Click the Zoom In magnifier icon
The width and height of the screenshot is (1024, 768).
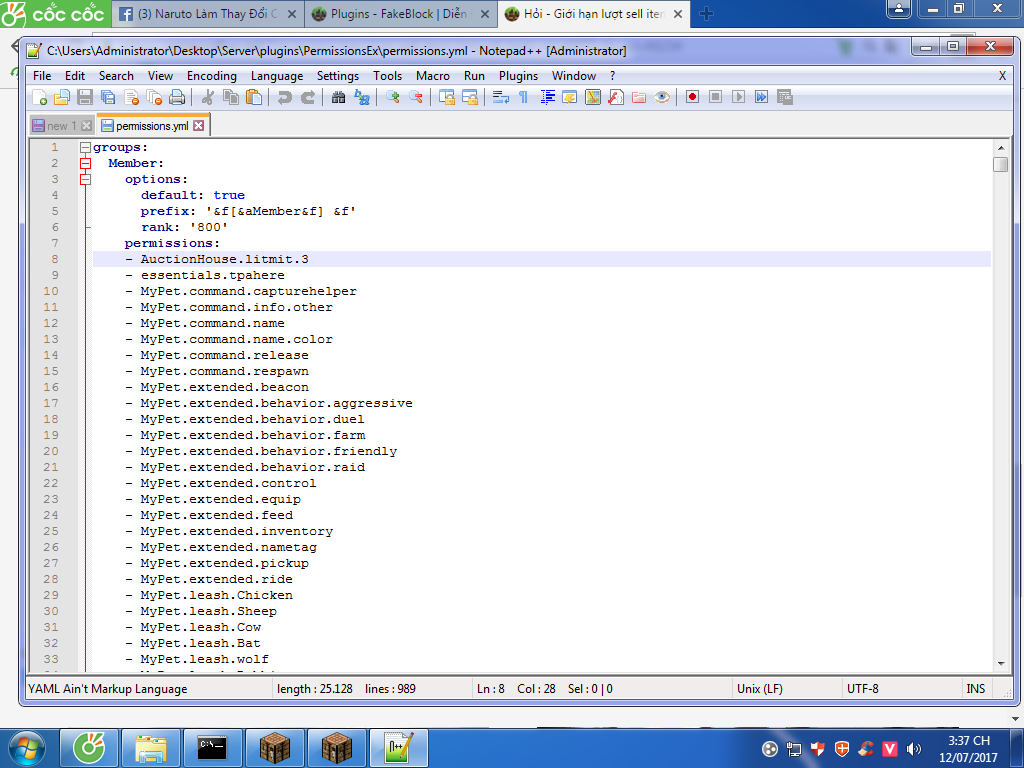pos(393,97)
